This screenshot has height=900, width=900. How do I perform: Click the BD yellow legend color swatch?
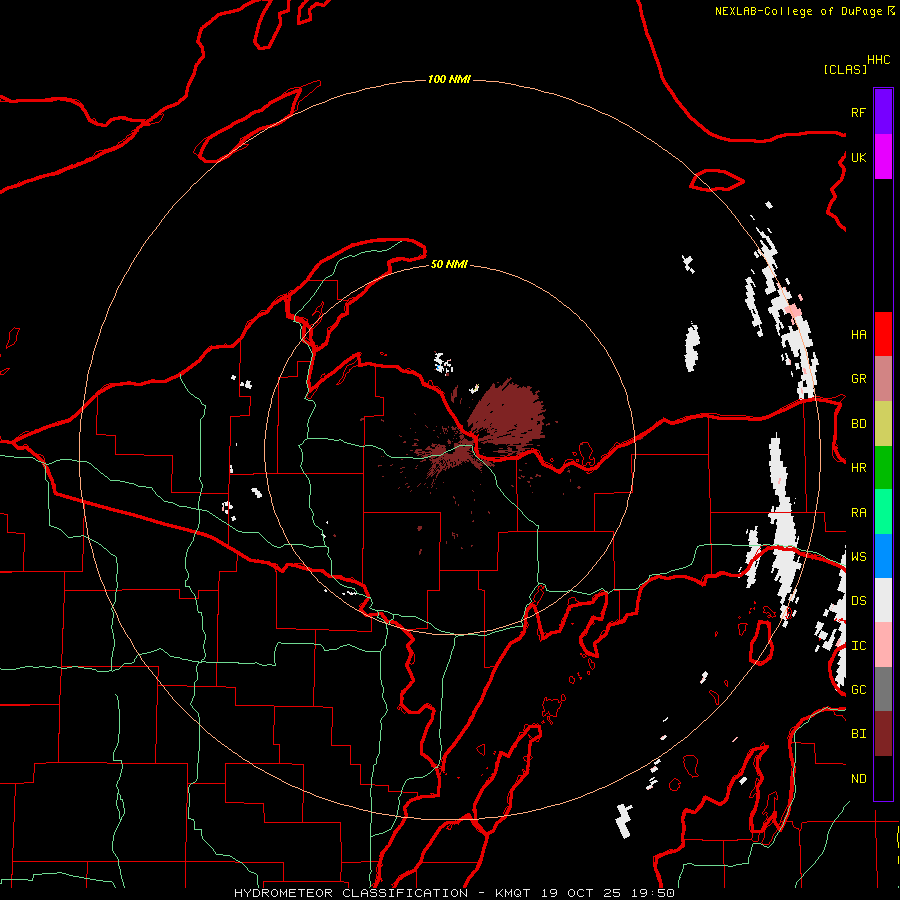(883, 424)
